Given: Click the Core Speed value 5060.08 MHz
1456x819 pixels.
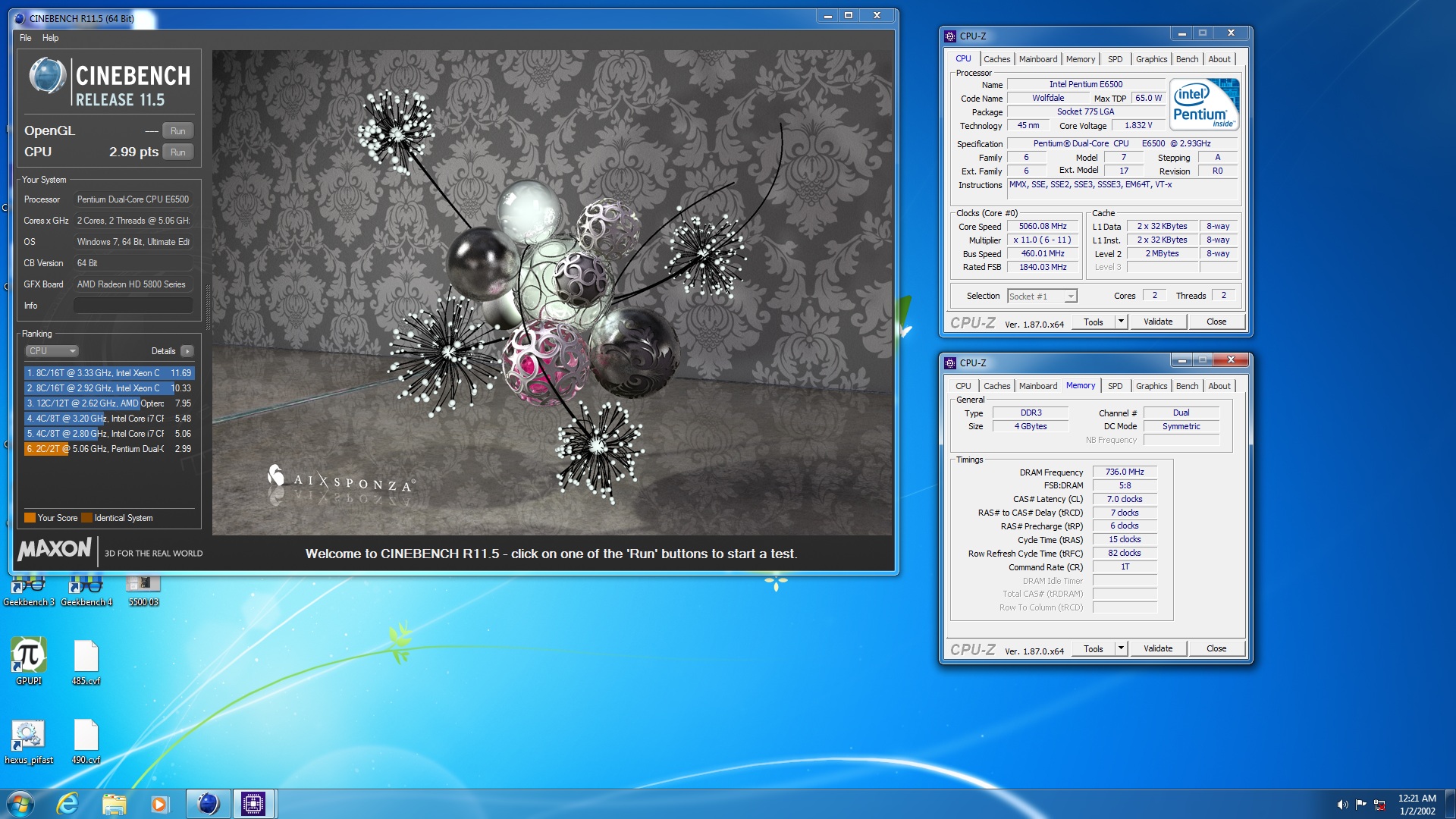Looking at the screenshot, I should click(1043, 227).
